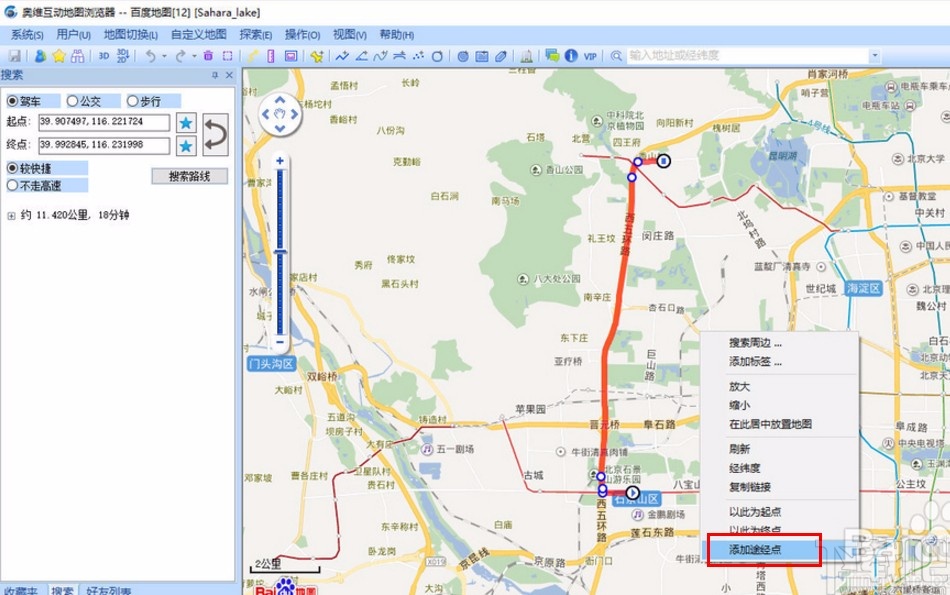Click the magnifier search icon beside address box

(x=616, y=56)
